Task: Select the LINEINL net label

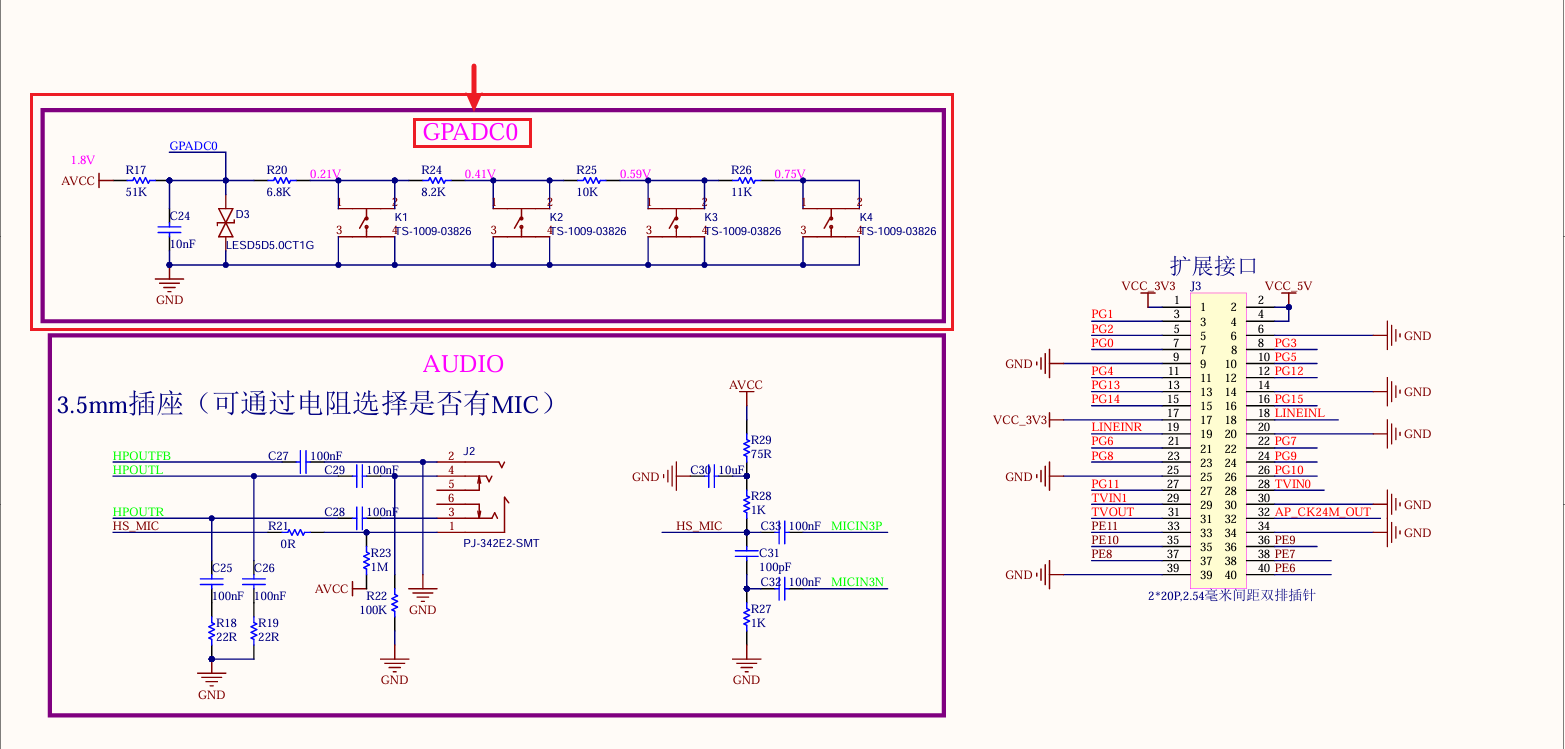Action: 1299,413
